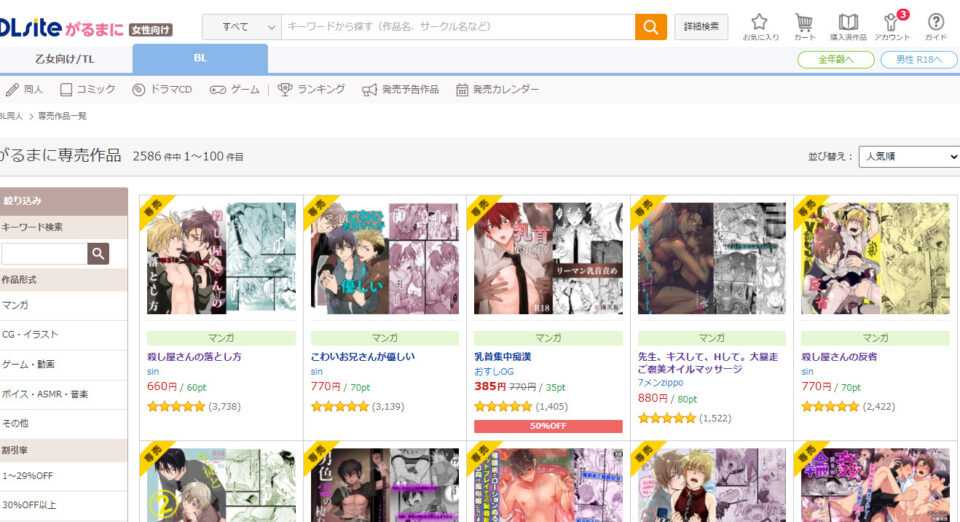Filter by その他 work format
The height and width of the screenshot is (522, 960).
coord(64,423)
